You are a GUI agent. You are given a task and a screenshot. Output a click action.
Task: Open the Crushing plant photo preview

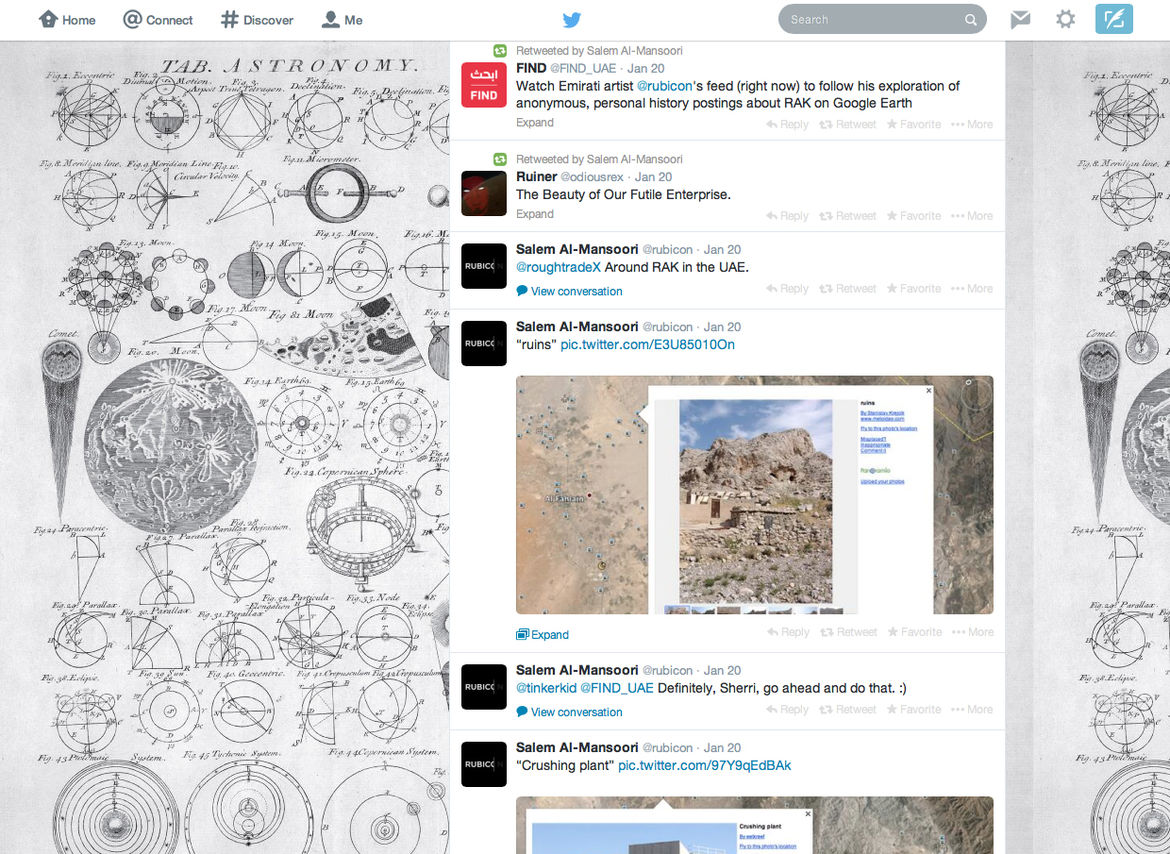point(754,825)
